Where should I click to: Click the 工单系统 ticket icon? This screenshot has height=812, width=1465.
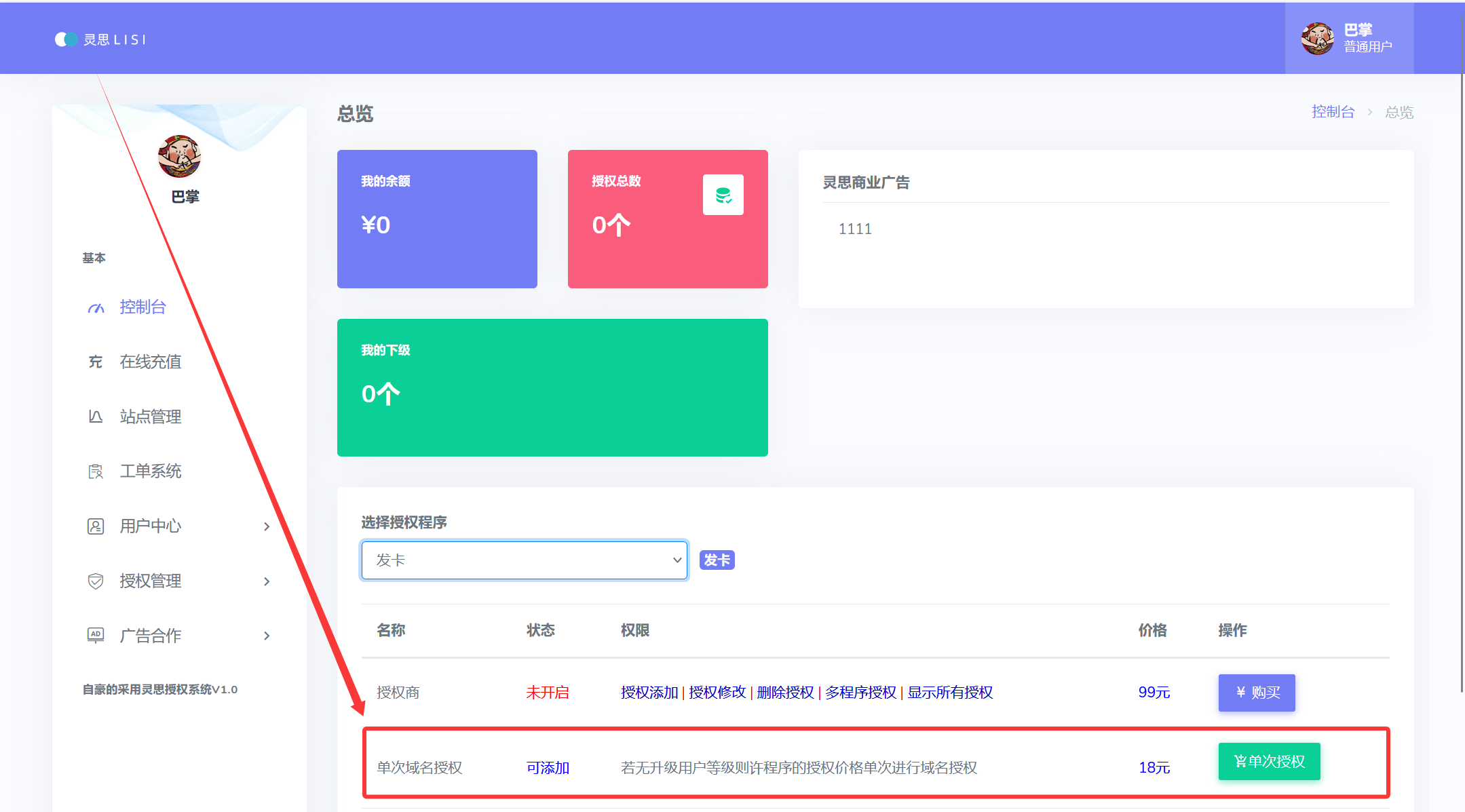tap(96, 471)
